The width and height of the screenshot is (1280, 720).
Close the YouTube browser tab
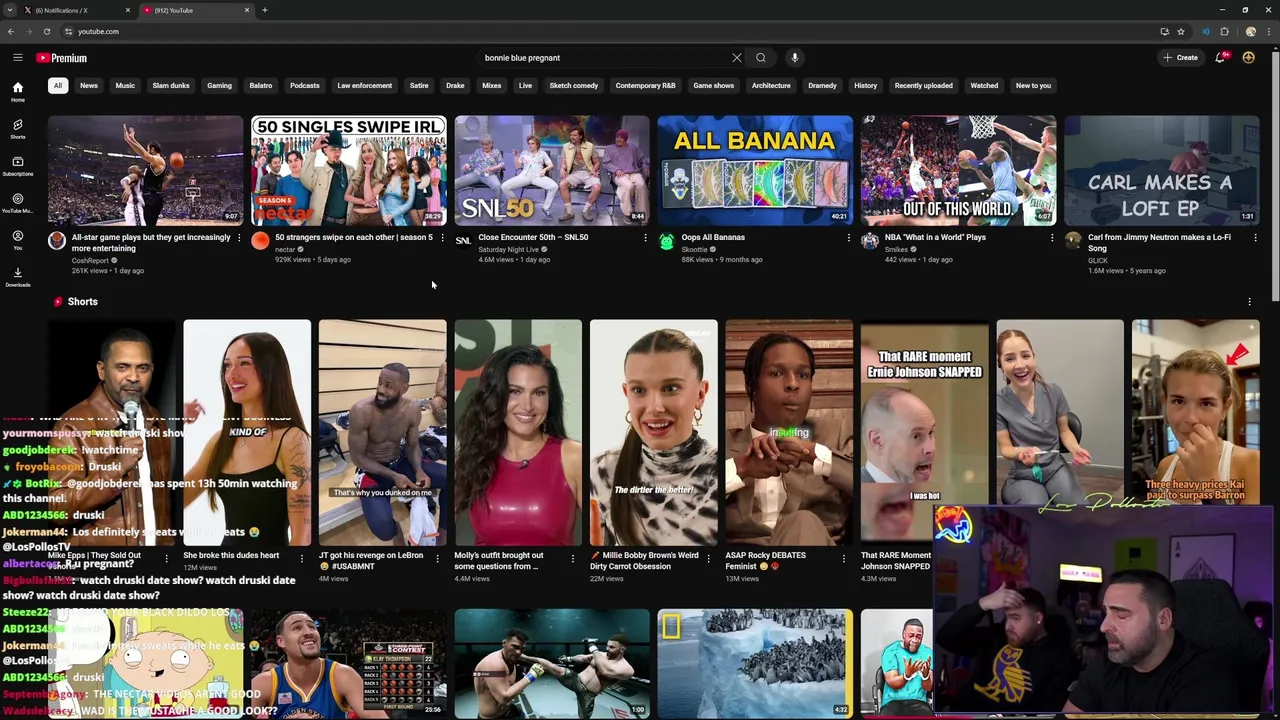(247, 10)
